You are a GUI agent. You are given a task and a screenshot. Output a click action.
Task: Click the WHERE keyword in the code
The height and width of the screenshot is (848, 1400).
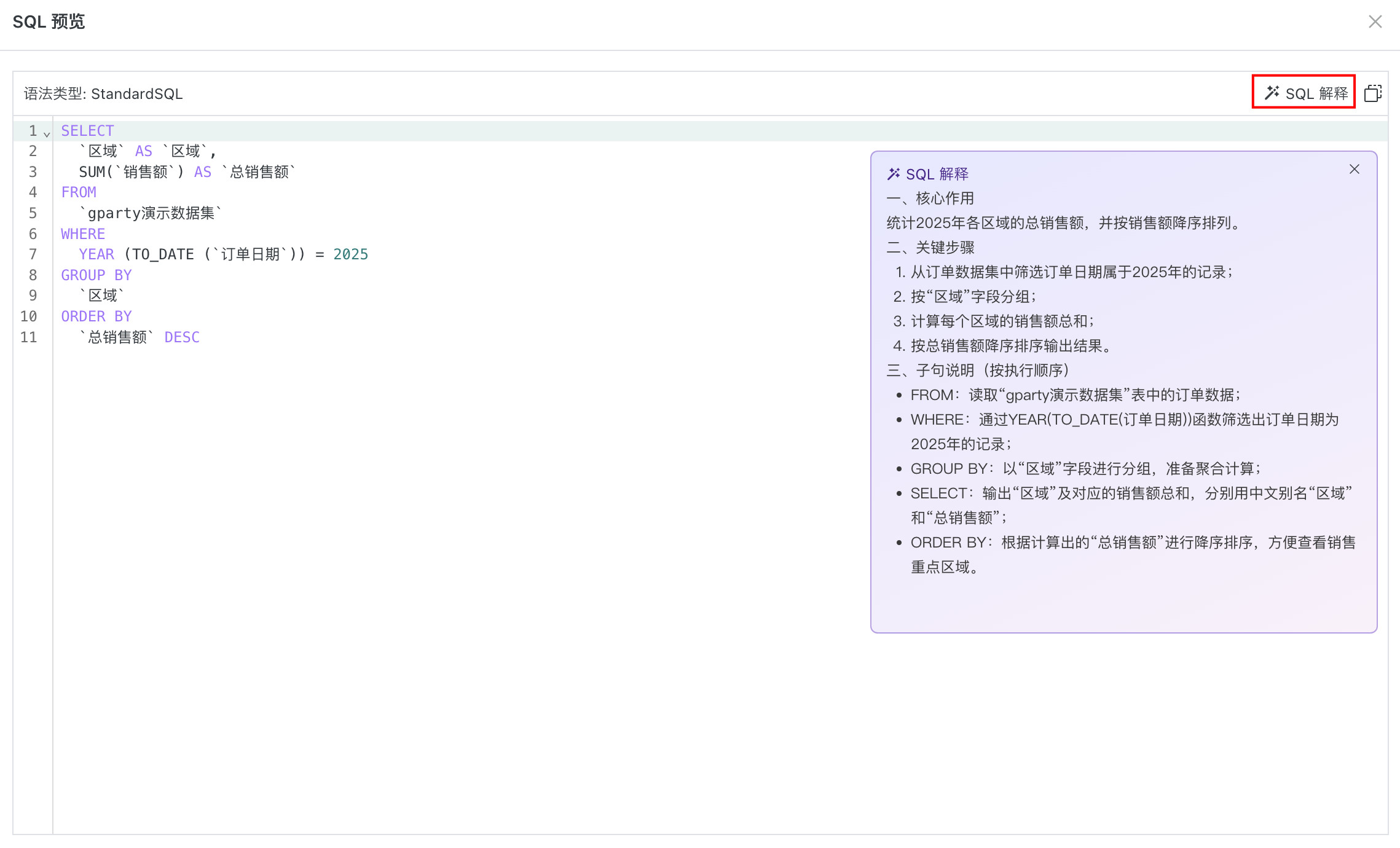pyautogui.click(x=83, y=234)
